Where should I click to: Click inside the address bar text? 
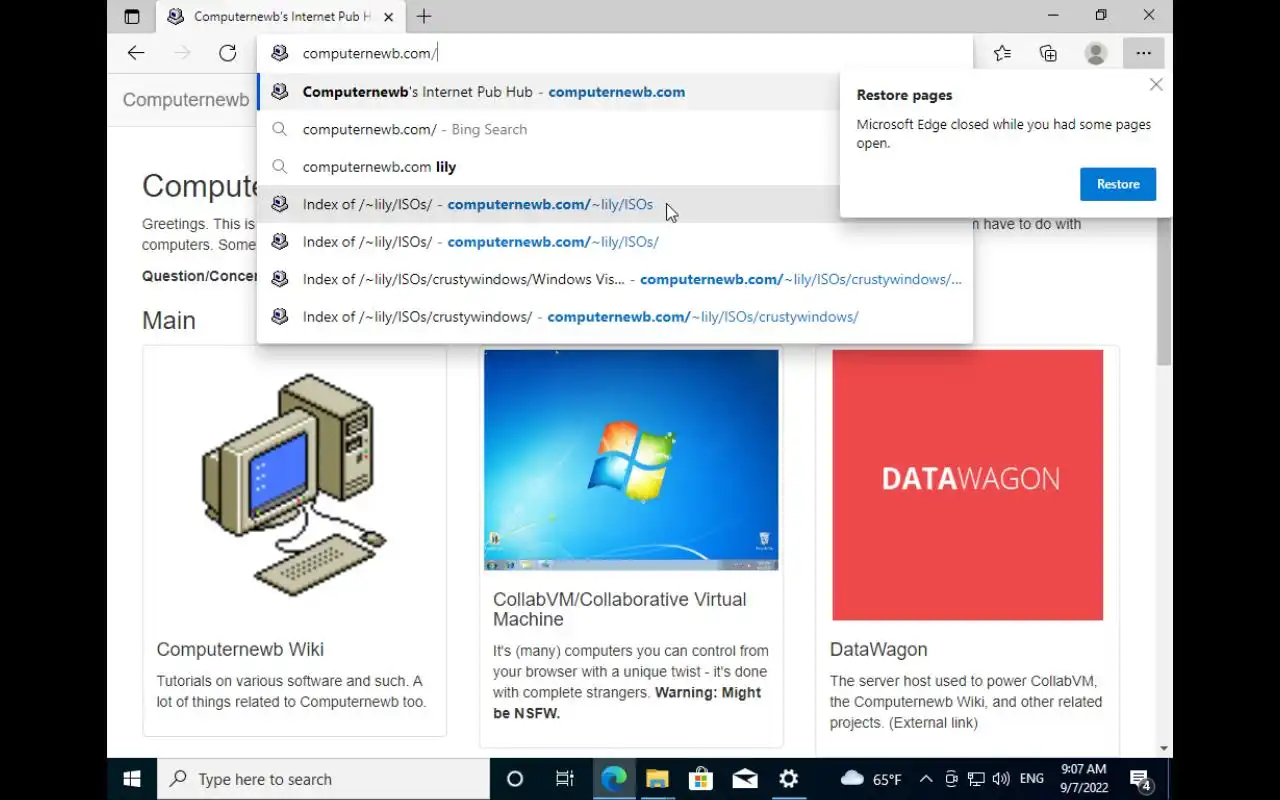coord(370,53)
